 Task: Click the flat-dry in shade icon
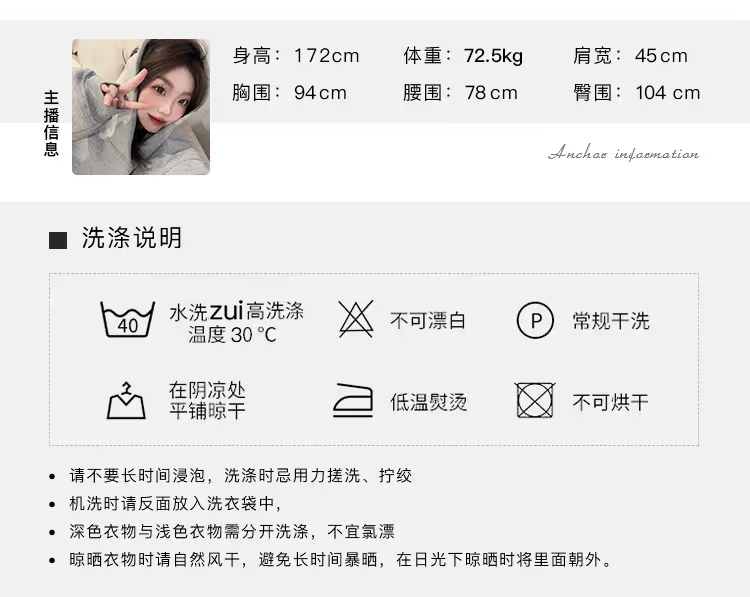(126, 401)
